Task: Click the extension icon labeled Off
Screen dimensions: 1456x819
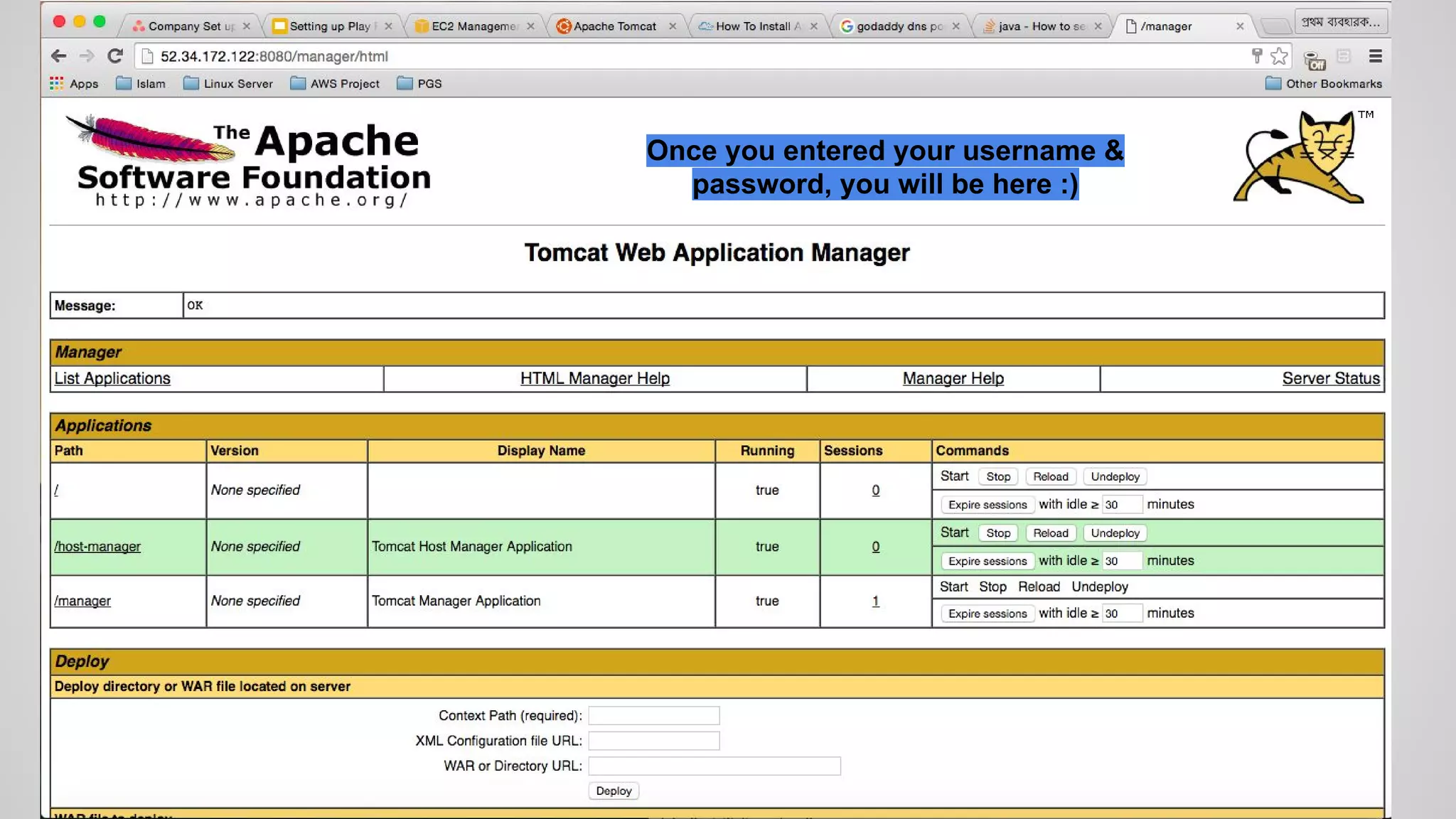Action: click(1315, 60)
